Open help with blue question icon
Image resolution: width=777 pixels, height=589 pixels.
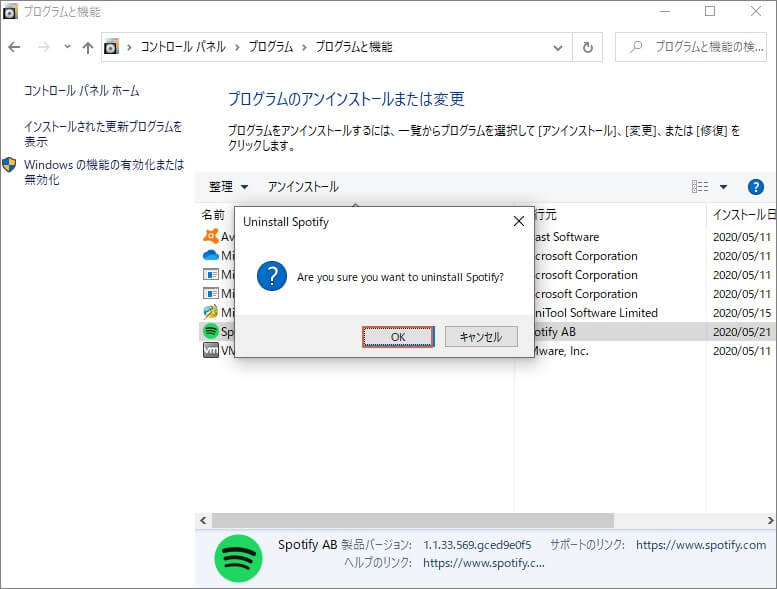(x=755, y=187)
